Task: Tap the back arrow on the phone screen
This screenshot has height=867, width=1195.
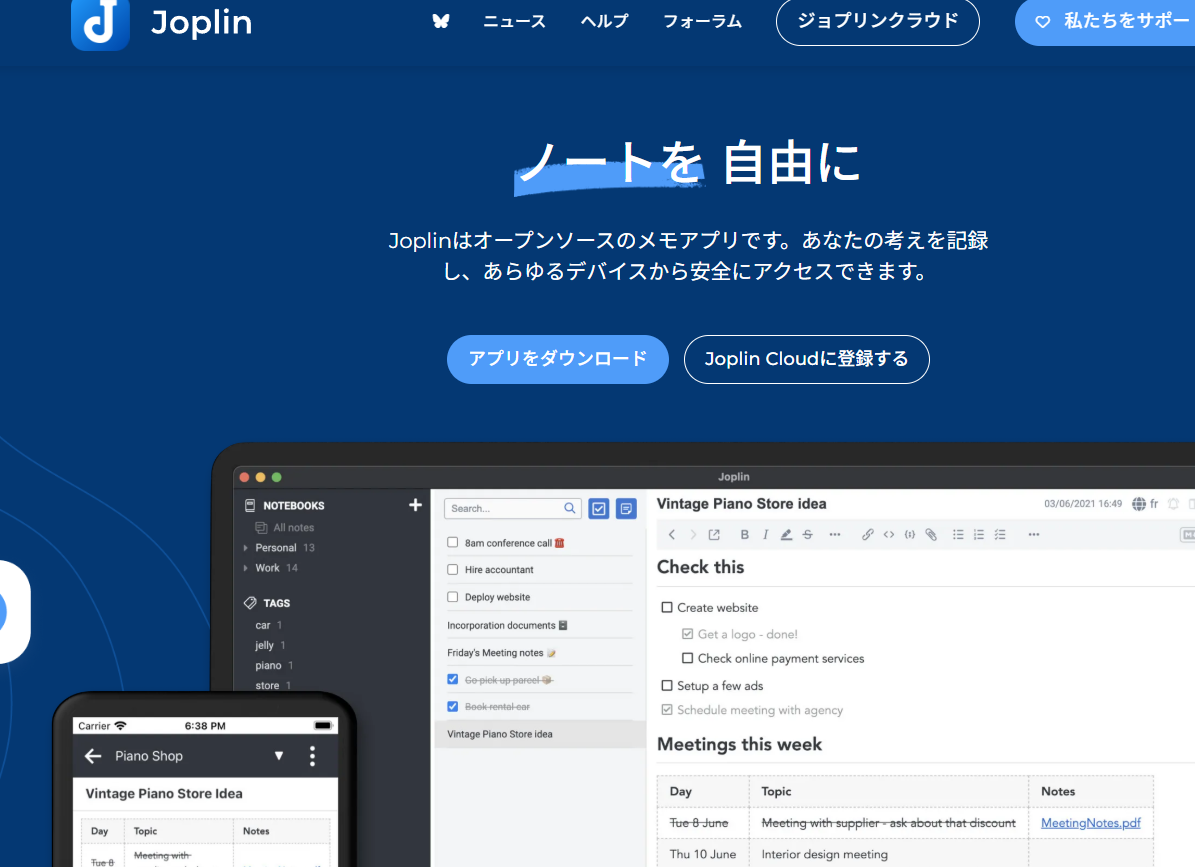Action: [93, 756]
